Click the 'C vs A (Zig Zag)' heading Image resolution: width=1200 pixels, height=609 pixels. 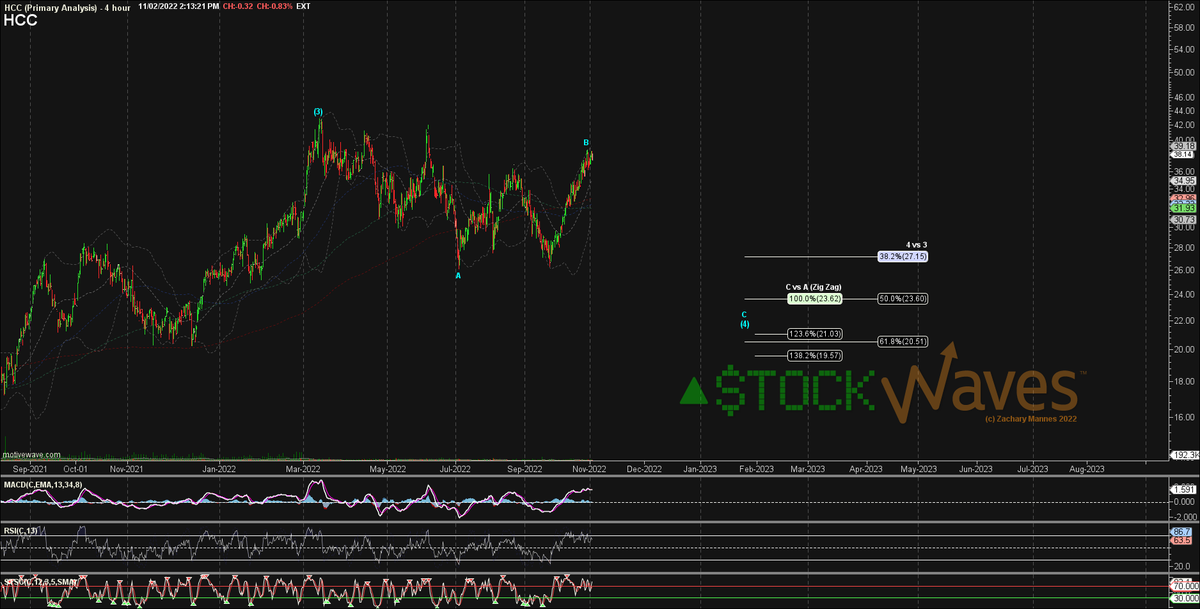[816, 287]
